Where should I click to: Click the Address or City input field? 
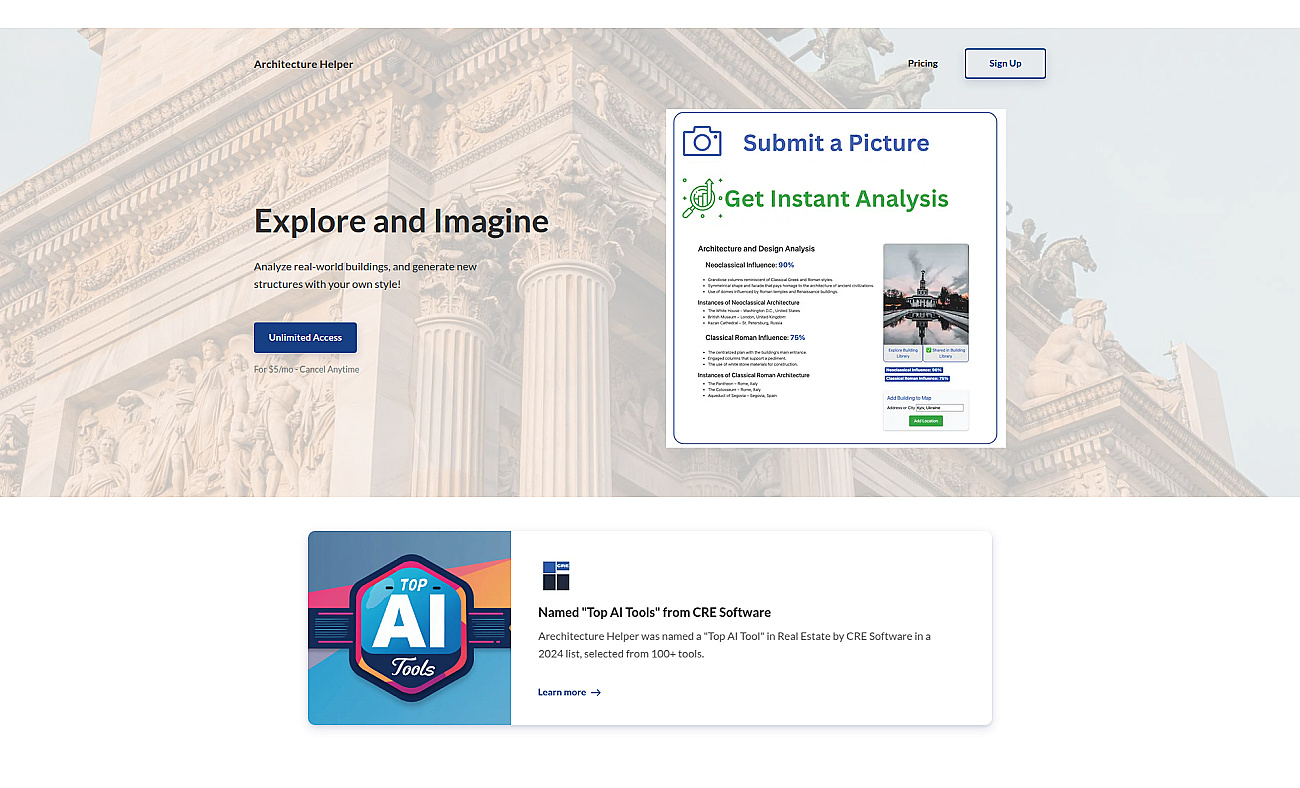[939, 408]
